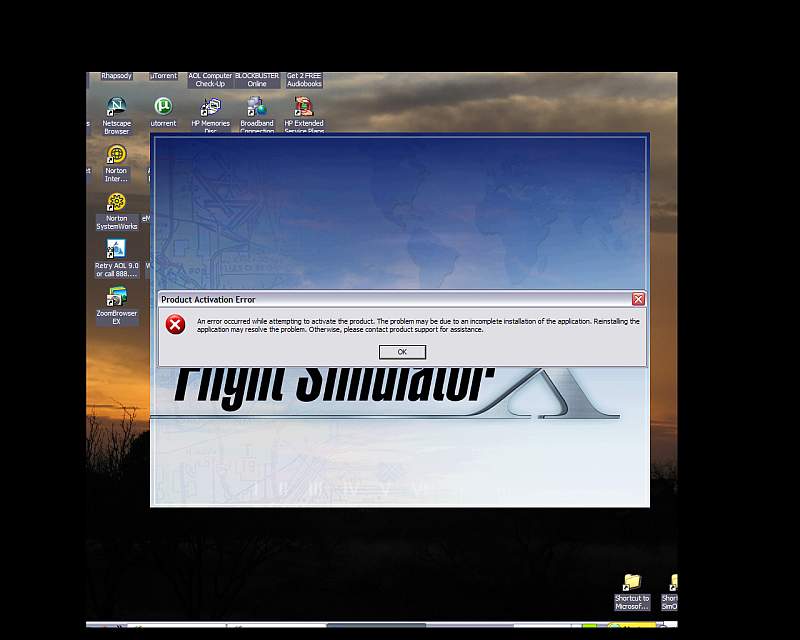This screenshot has width=800, height=640.
Task: Select the utorrent desktop shortcut icon
Action: [163, 106]
